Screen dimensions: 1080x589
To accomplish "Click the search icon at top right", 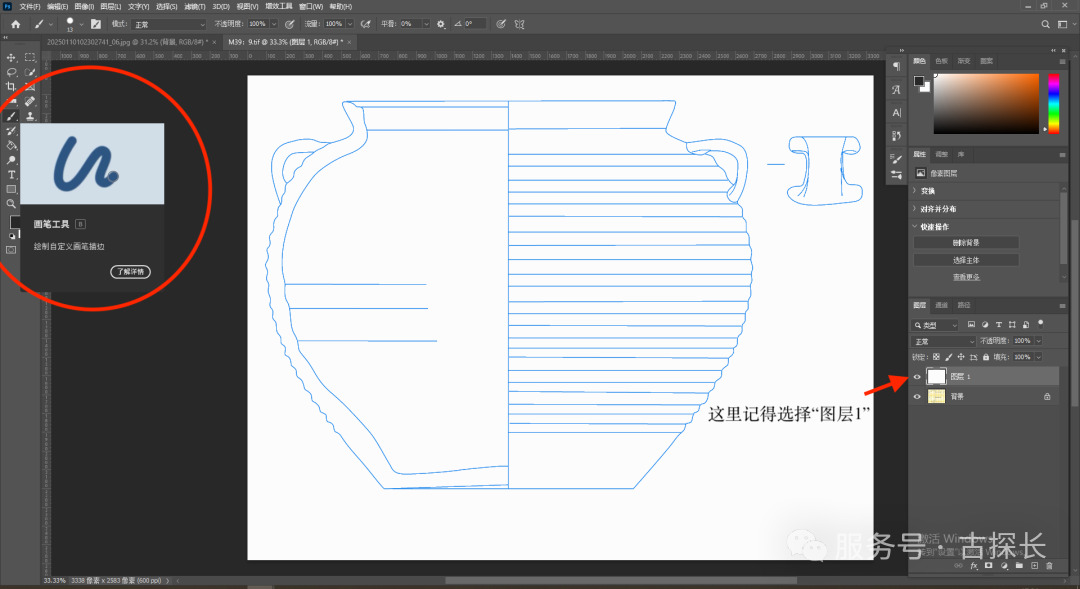I will 1045,24.
